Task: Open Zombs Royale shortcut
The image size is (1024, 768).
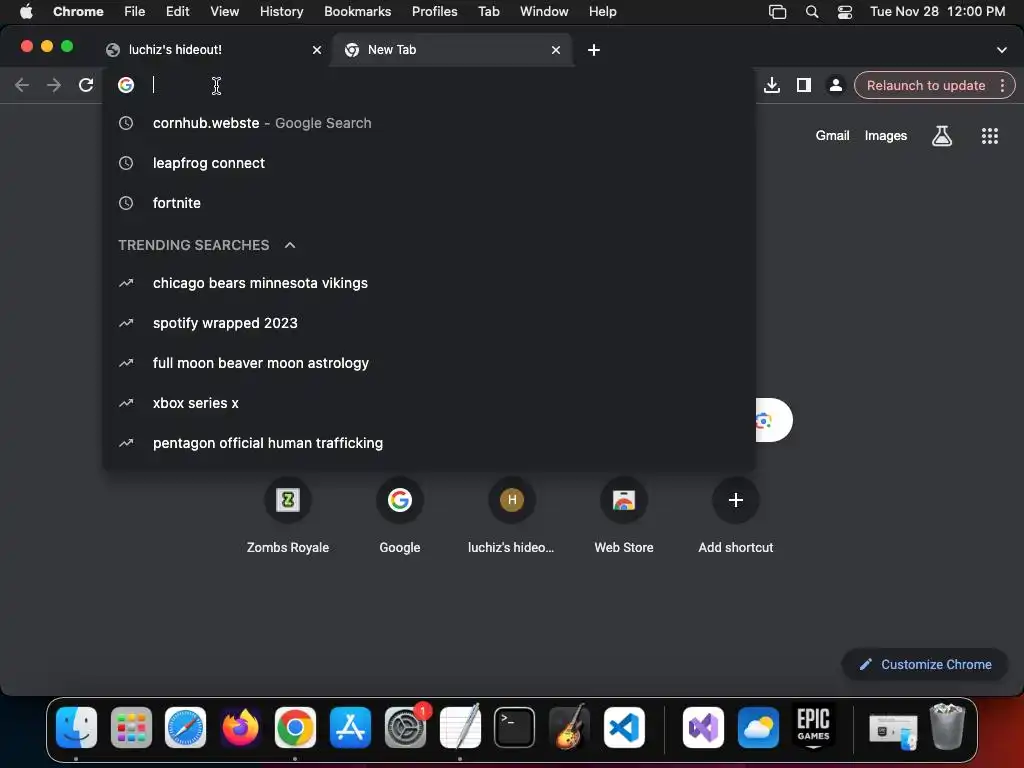Action: [x=288, y=516]
